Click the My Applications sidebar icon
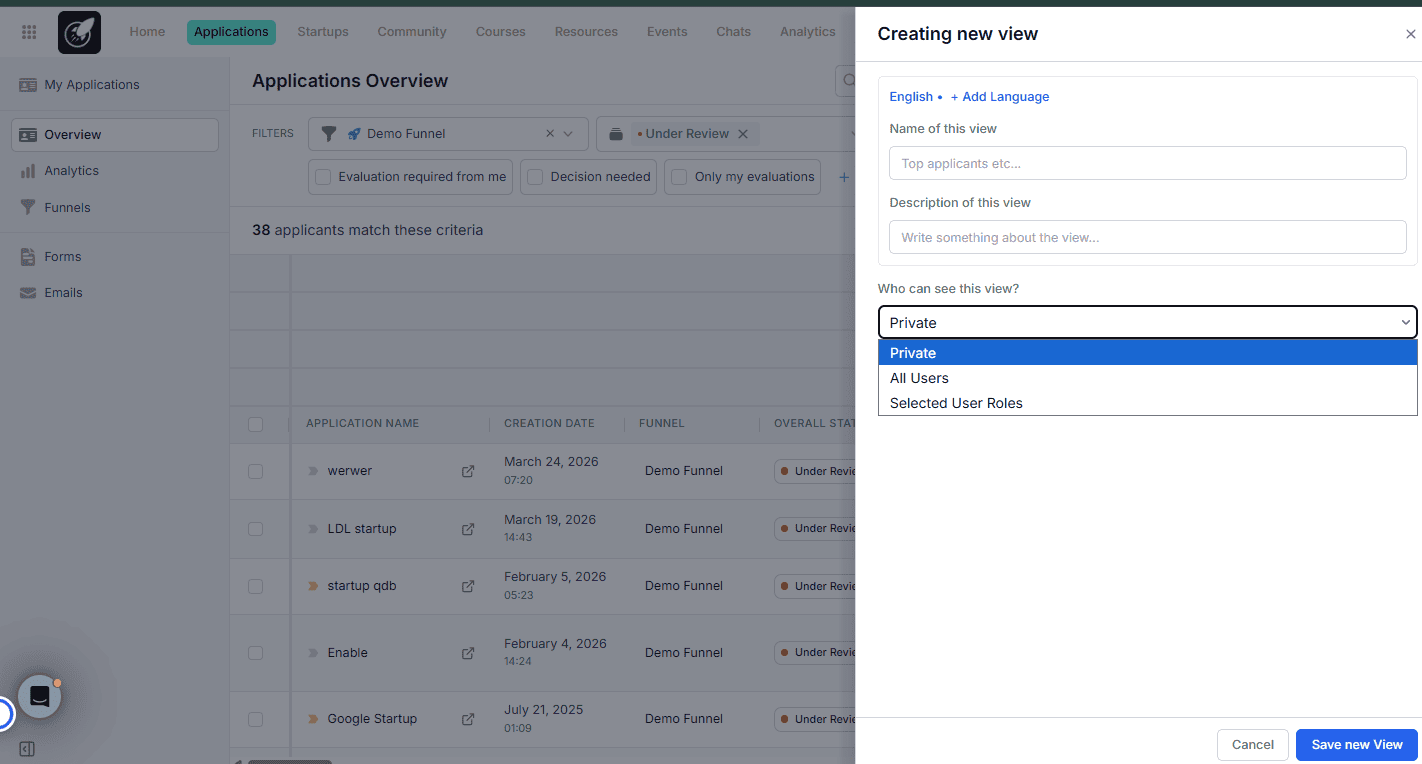Viewport: 1422px width, 764px height. click(x=28, y=85)
